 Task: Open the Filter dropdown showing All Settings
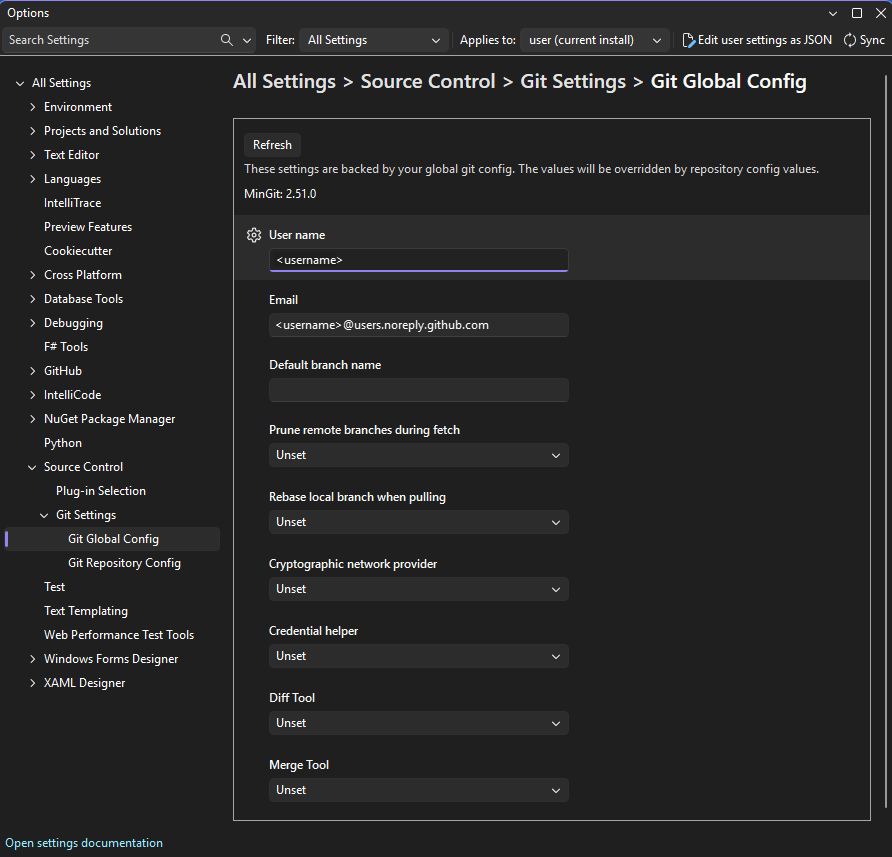[373, 40]
